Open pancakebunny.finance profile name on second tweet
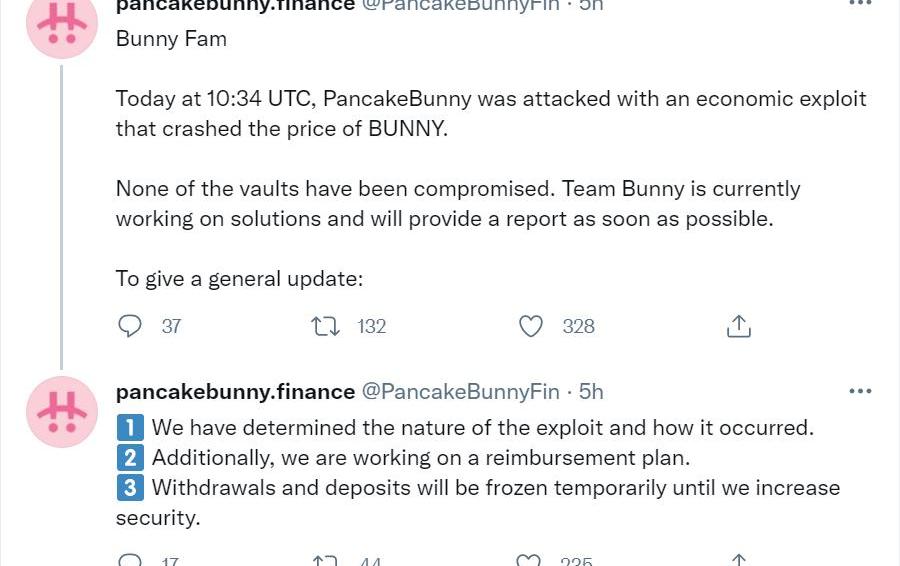900x566 pixels. coord(235,391)
